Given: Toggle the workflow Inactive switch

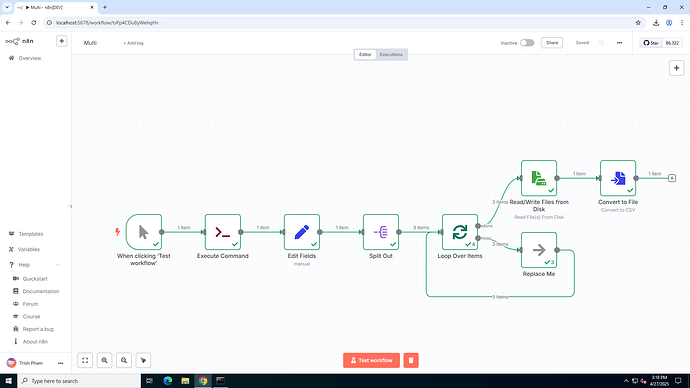Looking at the screenshot, I should point(527,43).
